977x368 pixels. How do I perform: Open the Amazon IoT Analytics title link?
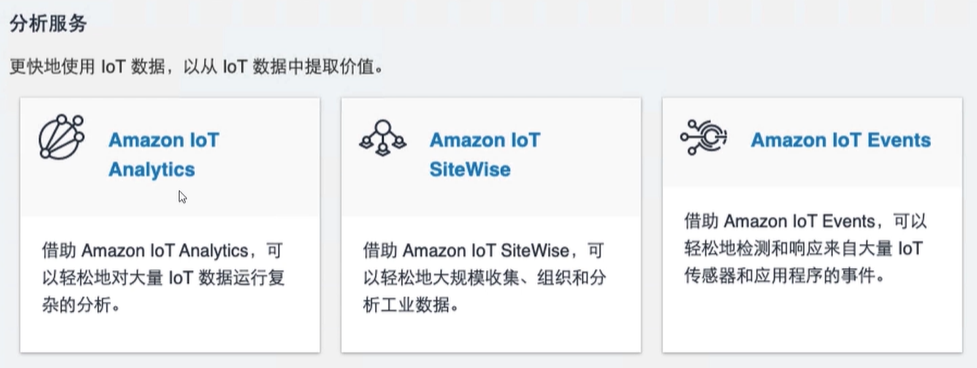(164, 154)
